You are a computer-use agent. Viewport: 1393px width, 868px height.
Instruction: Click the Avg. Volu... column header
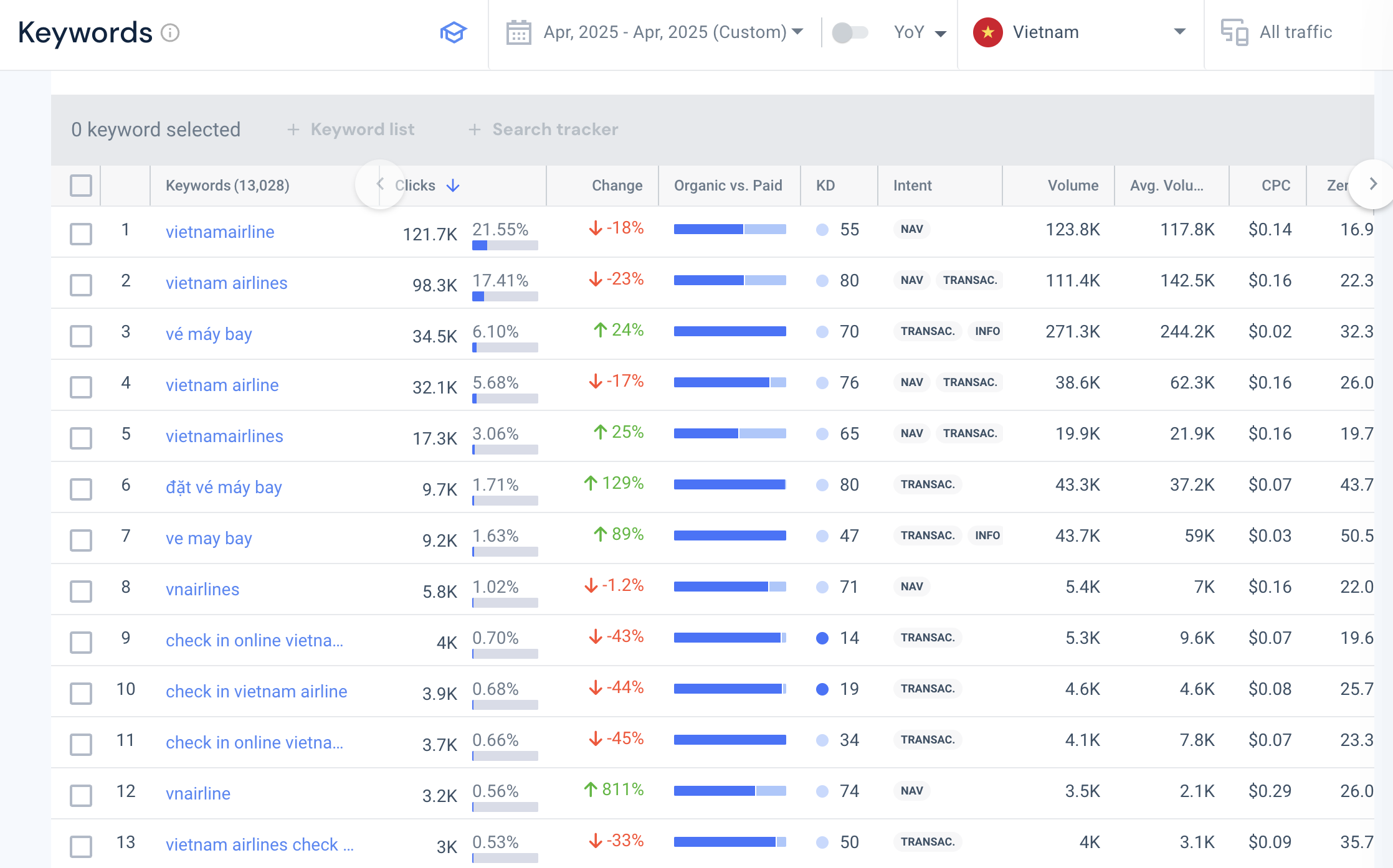coord(1166,186)
